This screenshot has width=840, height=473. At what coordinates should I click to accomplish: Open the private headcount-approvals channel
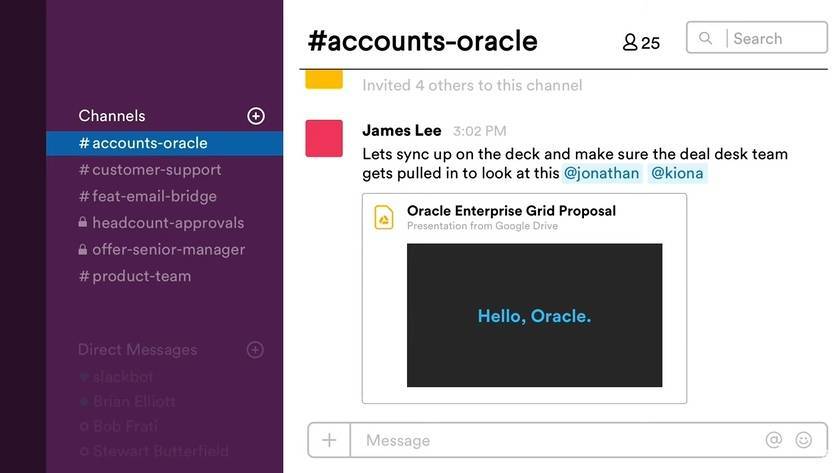coord(167,223)
